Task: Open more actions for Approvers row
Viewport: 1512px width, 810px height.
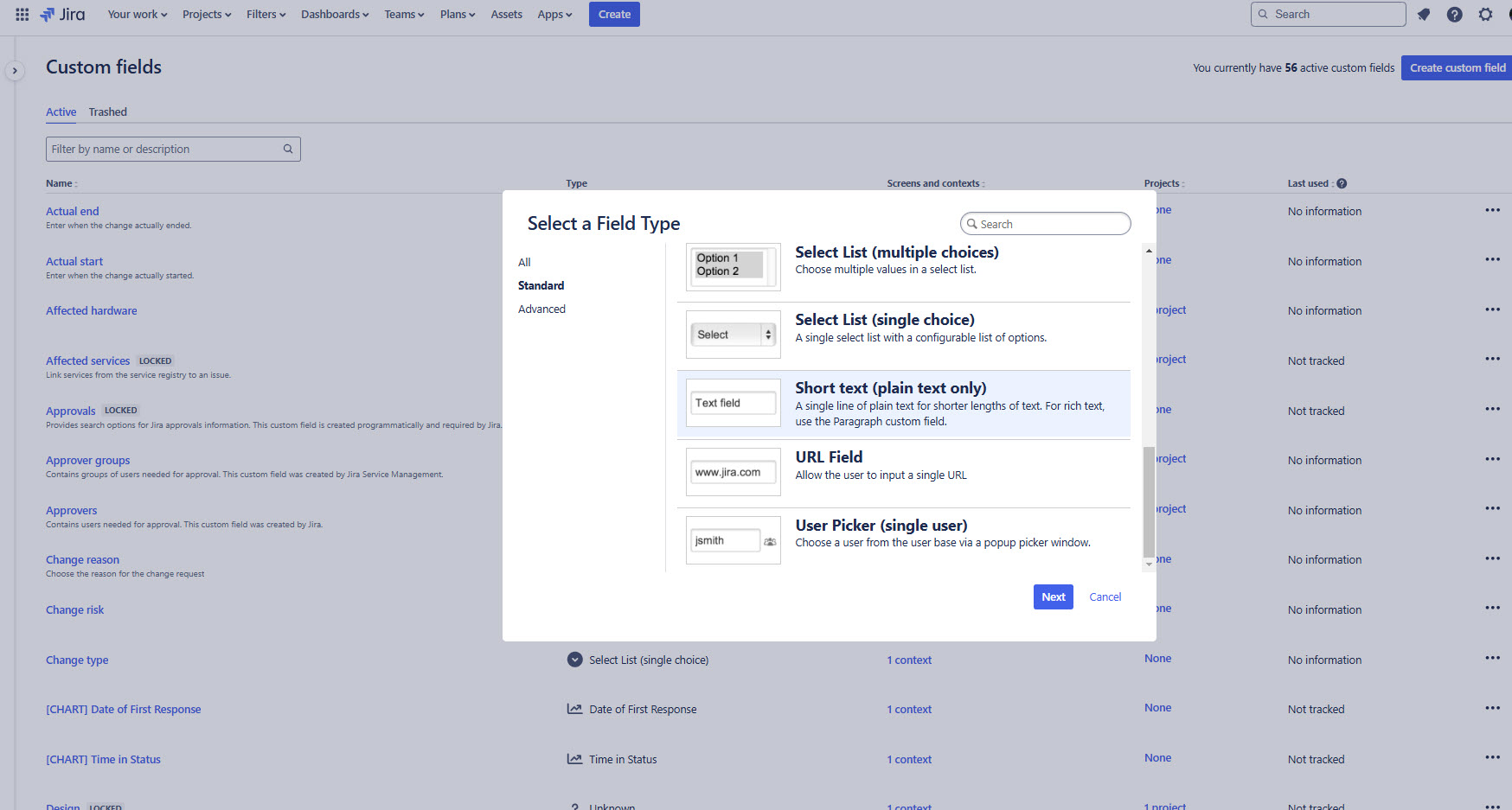Action: (x=1493, y=508)
